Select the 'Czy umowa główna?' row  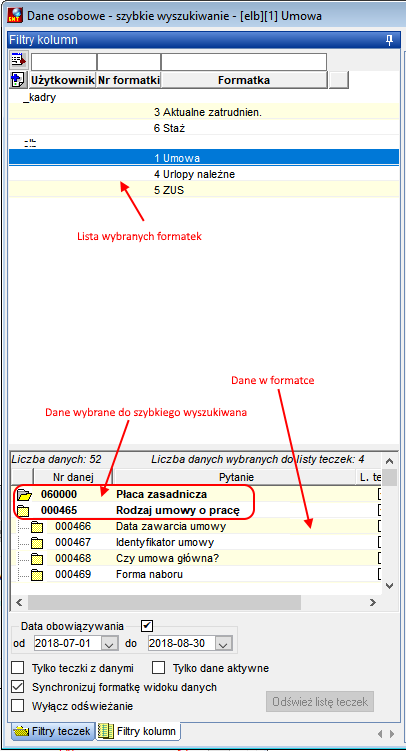[196, 558]
